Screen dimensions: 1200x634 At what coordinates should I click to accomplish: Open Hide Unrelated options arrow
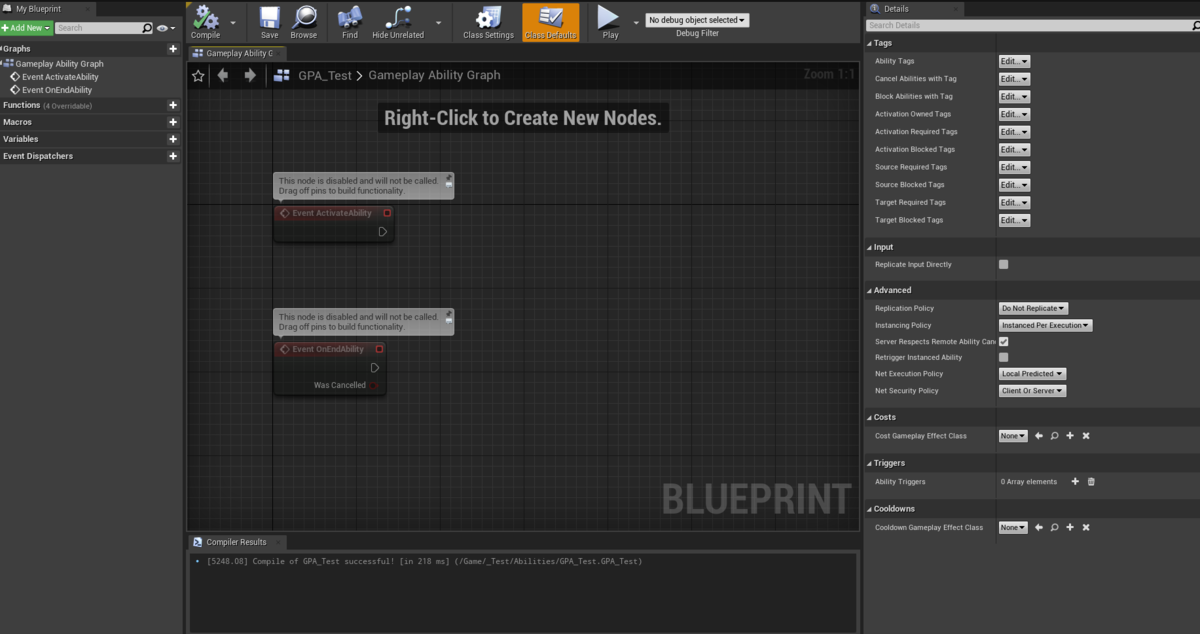click(x=438, y=21)
